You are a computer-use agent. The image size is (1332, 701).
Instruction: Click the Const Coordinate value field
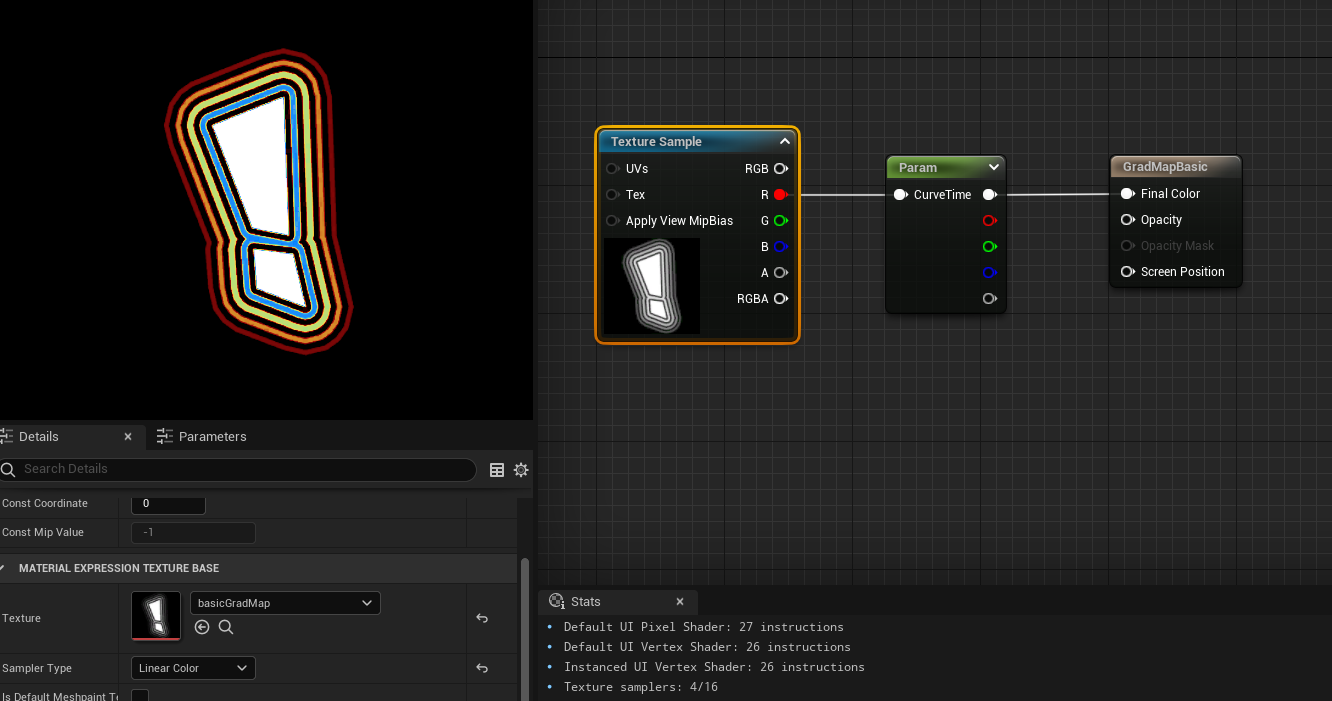pyautogui.click(x=168, y=504)
